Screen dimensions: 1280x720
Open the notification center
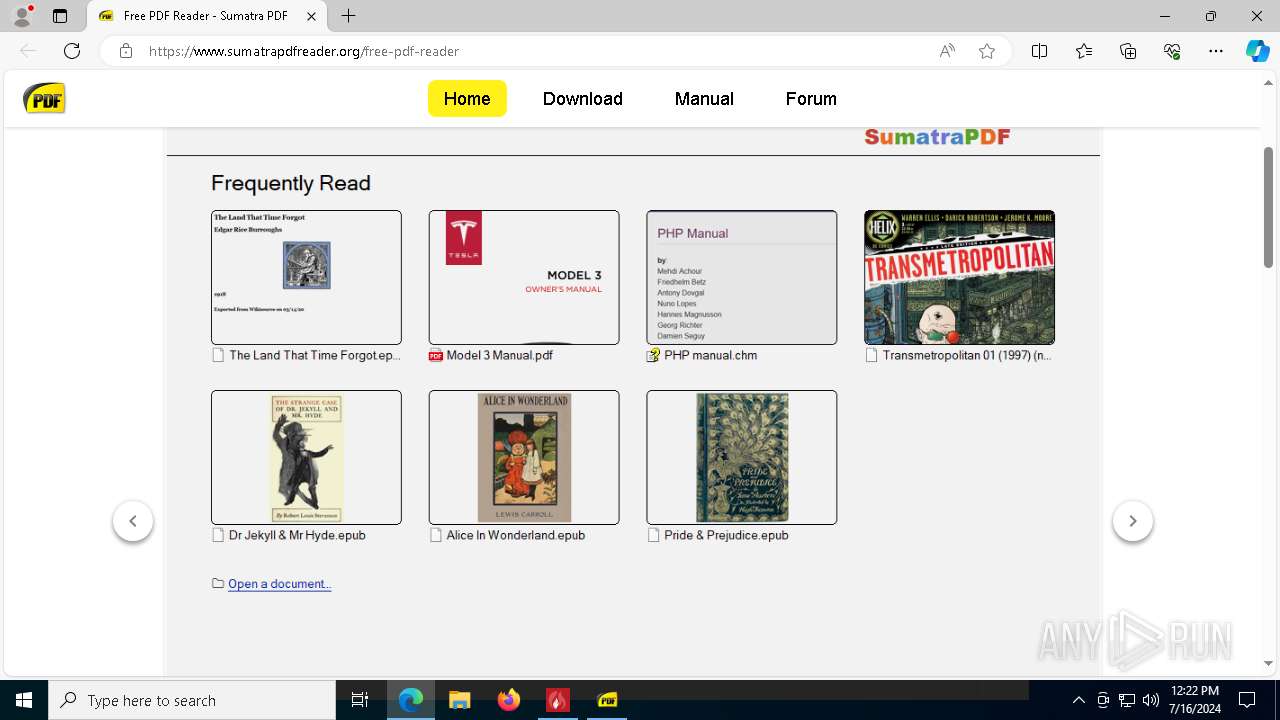(1247, 700)
